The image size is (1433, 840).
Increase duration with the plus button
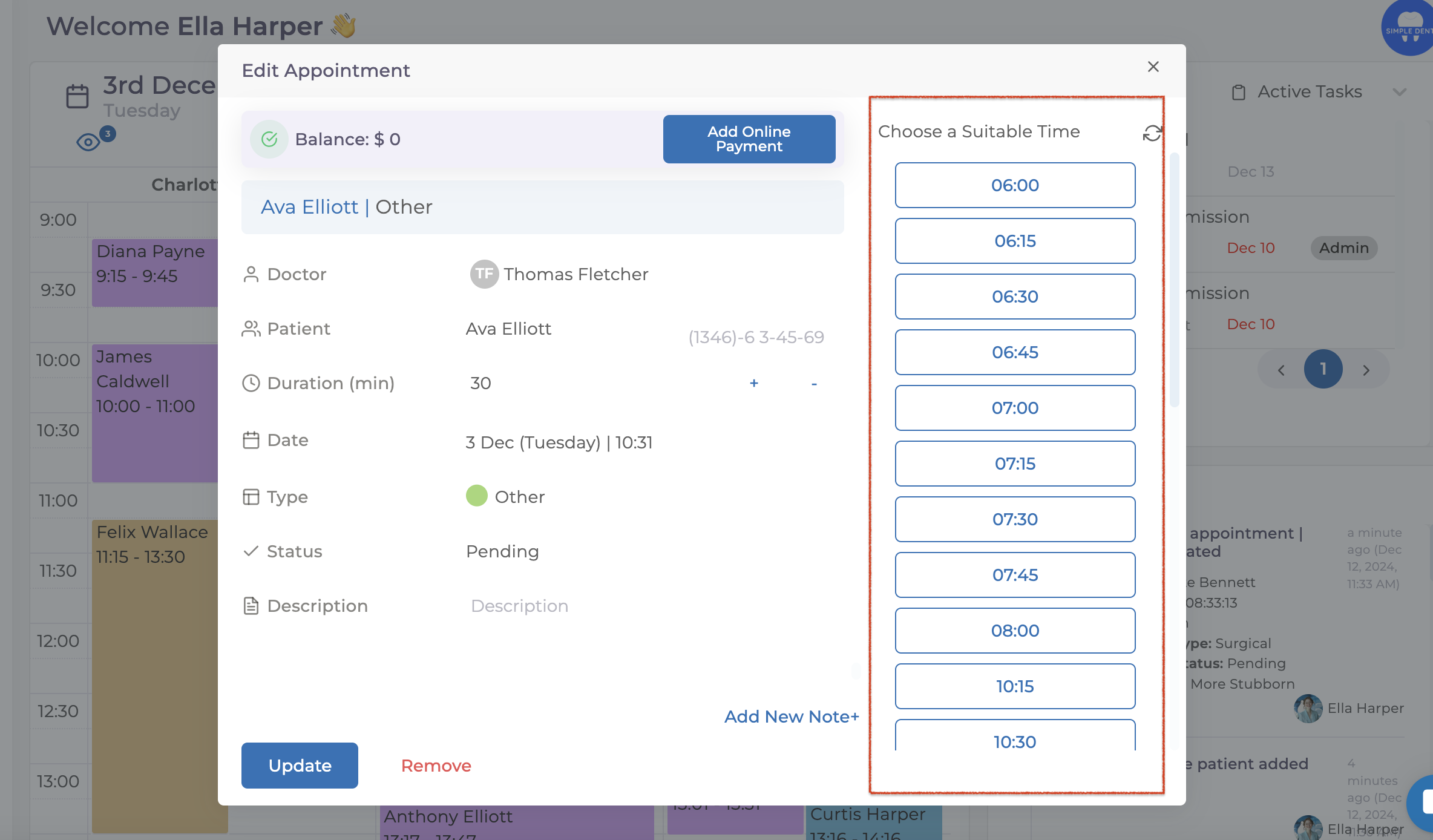[x=754, y=383]
